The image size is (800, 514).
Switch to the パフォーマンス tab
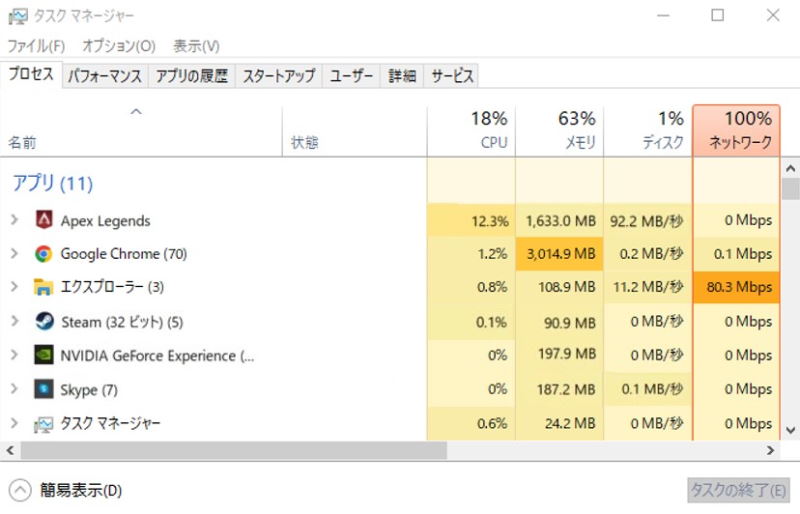tap(105, 76)
